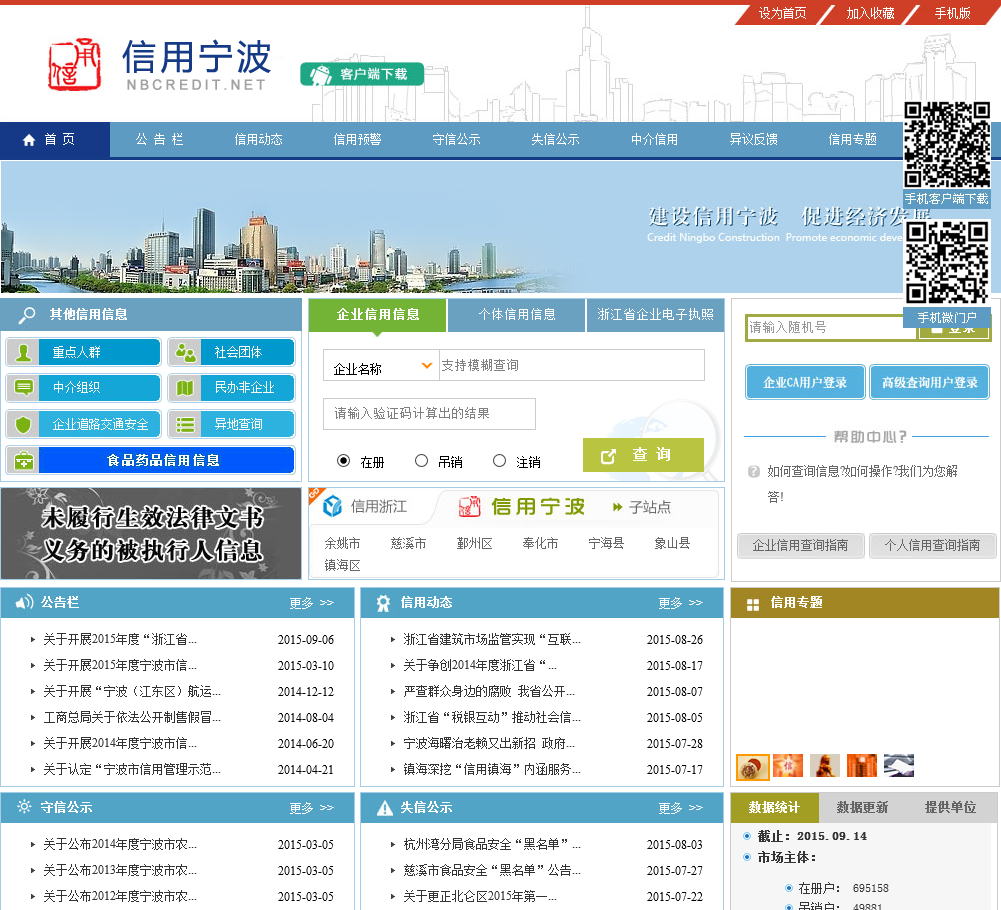Switch to 数据更新 tab
Viewport: 1001px width, 910px height.
pos(862,807)
